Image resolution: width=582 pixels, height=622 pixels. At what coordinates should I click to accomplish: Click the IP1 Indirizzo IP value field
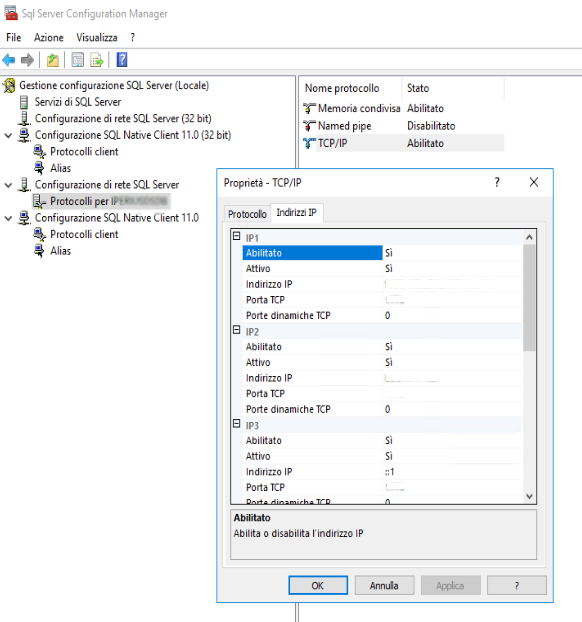[x=453, y=284]
